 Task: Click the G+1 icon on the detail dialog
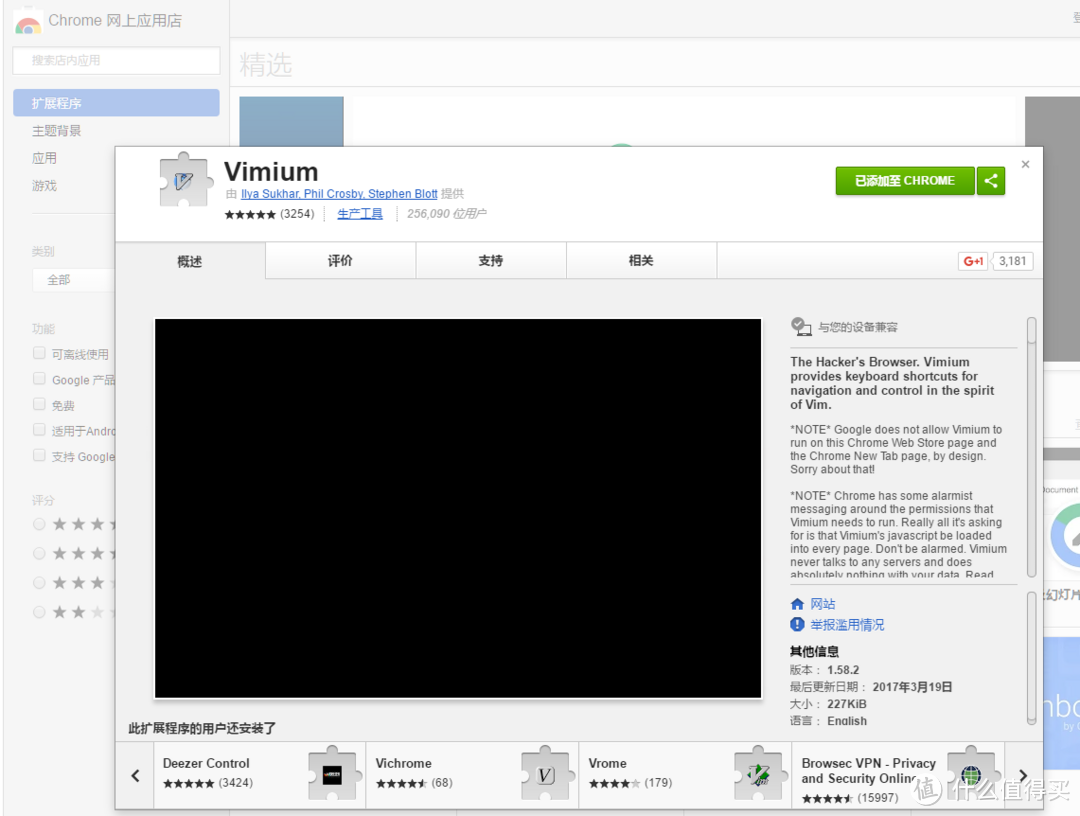(x=971, y=260)
